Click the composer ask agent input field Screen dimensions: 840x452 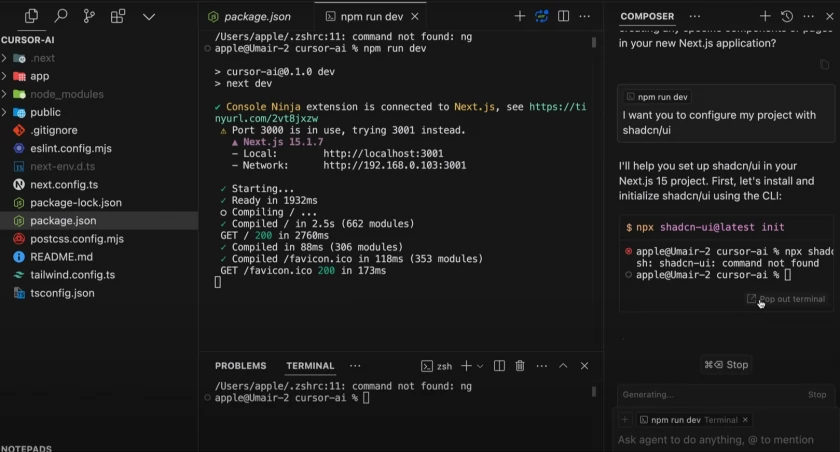click(x=725, y=440)
